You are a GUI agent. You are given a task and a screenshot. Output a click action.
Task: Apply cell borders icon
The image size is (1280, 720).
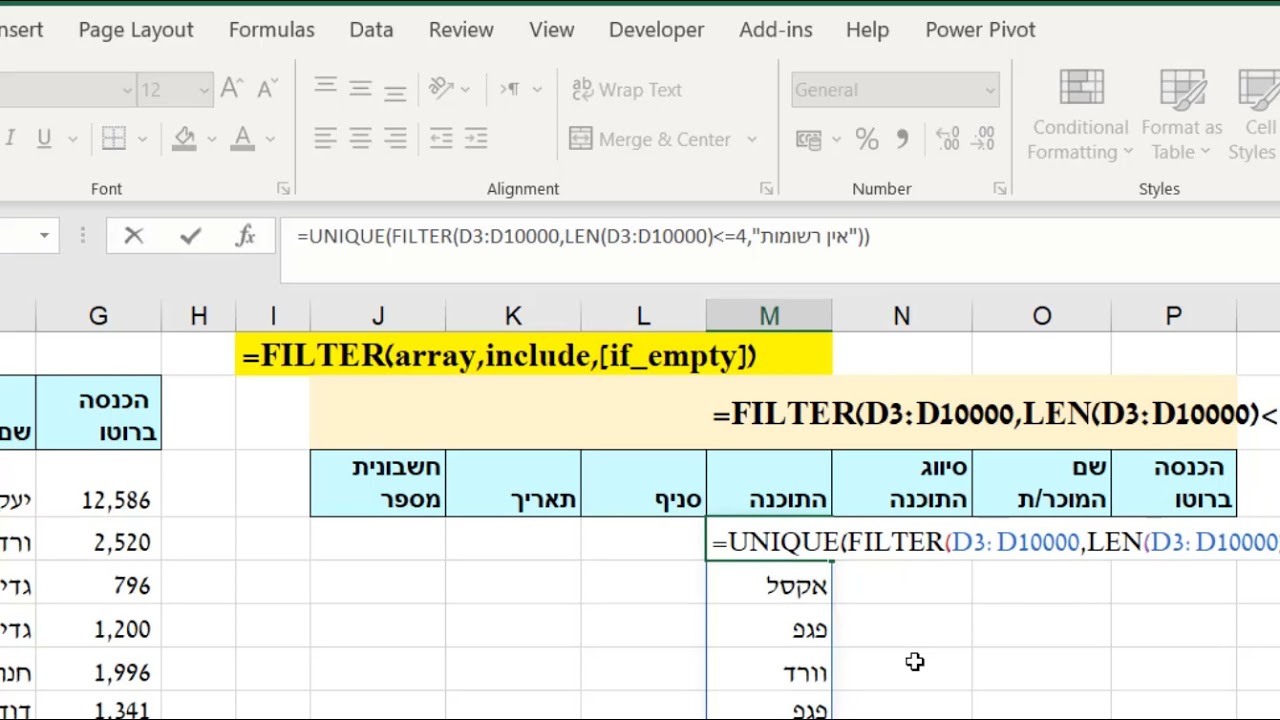114,139
